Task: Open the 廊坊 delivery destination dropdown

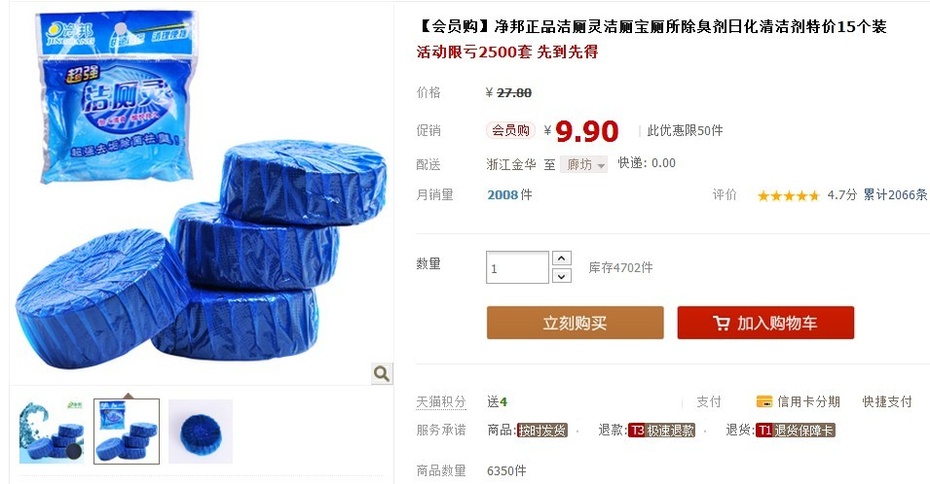Action: point(585,164)
